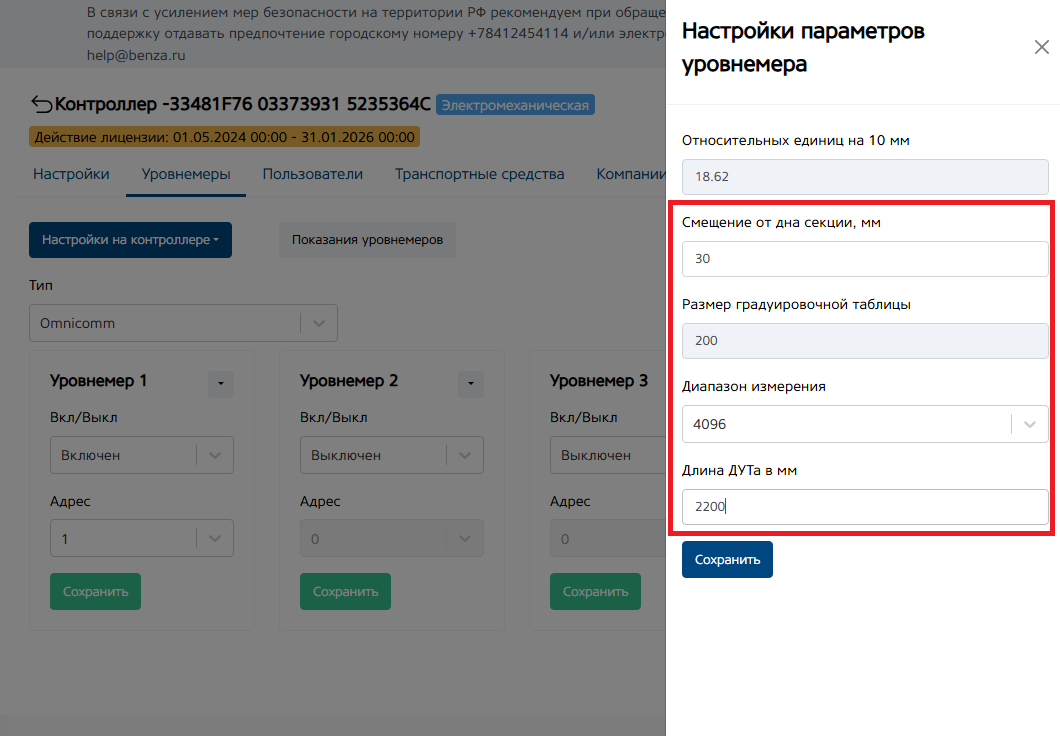Click Показания уровнемеров button
Screen dimensions: 1060x736
pos(367,240)
